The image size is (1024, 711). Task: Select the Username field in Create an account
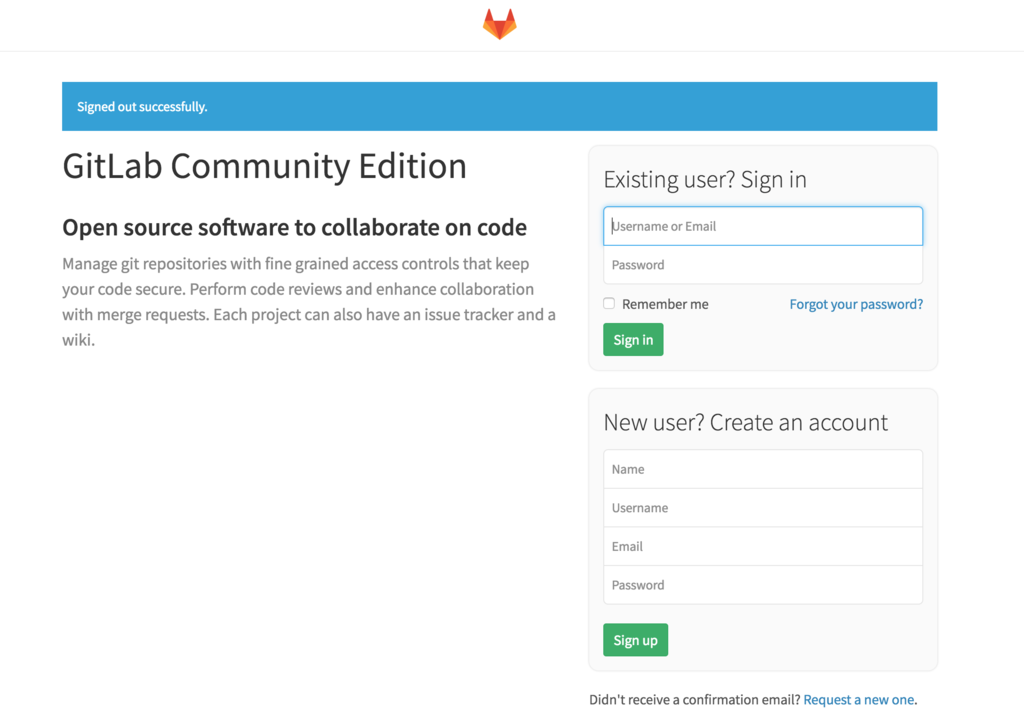pos(763,508)
